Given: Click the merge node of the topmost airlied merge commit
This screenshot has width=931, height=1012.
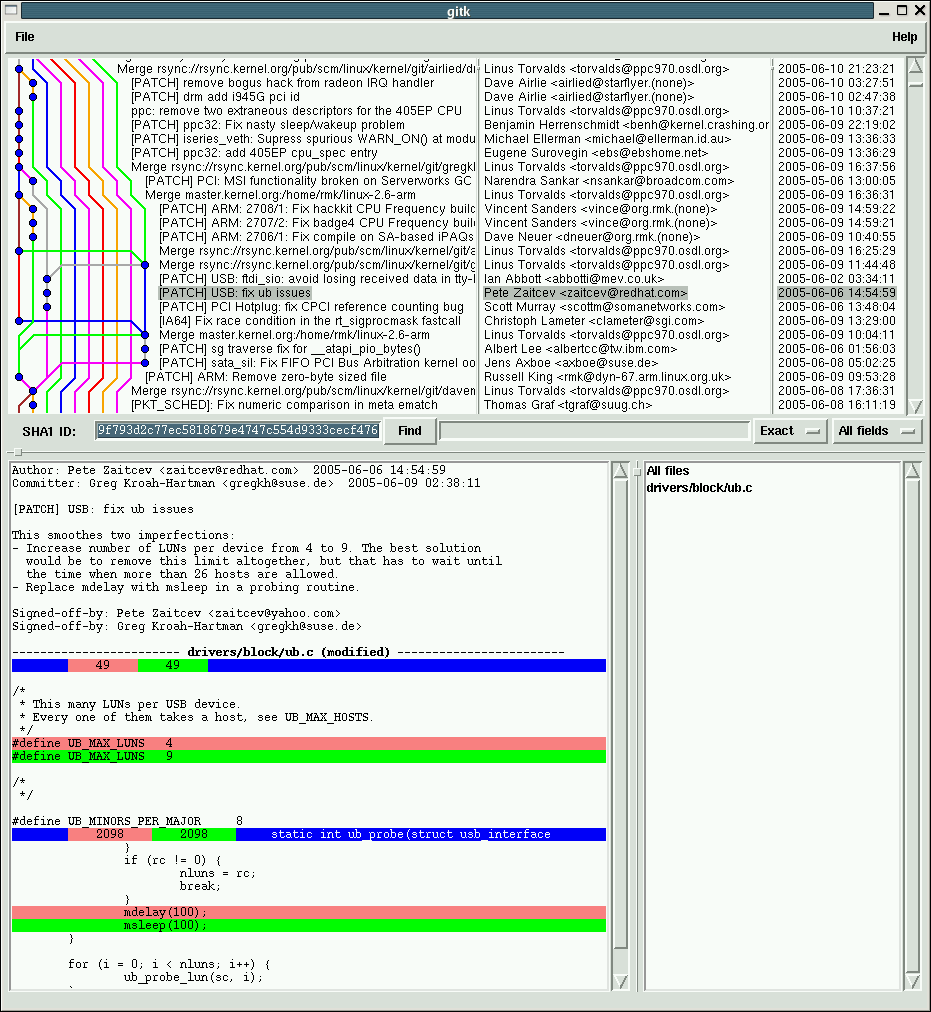Looking at the screenshot, I should [19, 69].
